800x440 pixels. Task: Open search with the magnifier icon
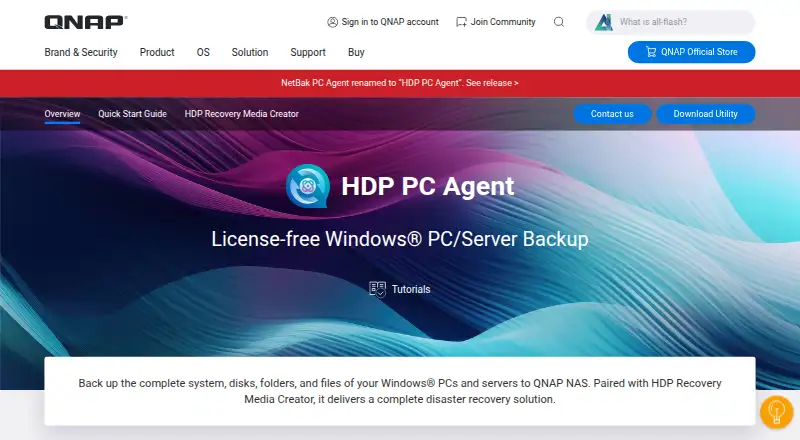click(559, 22)
